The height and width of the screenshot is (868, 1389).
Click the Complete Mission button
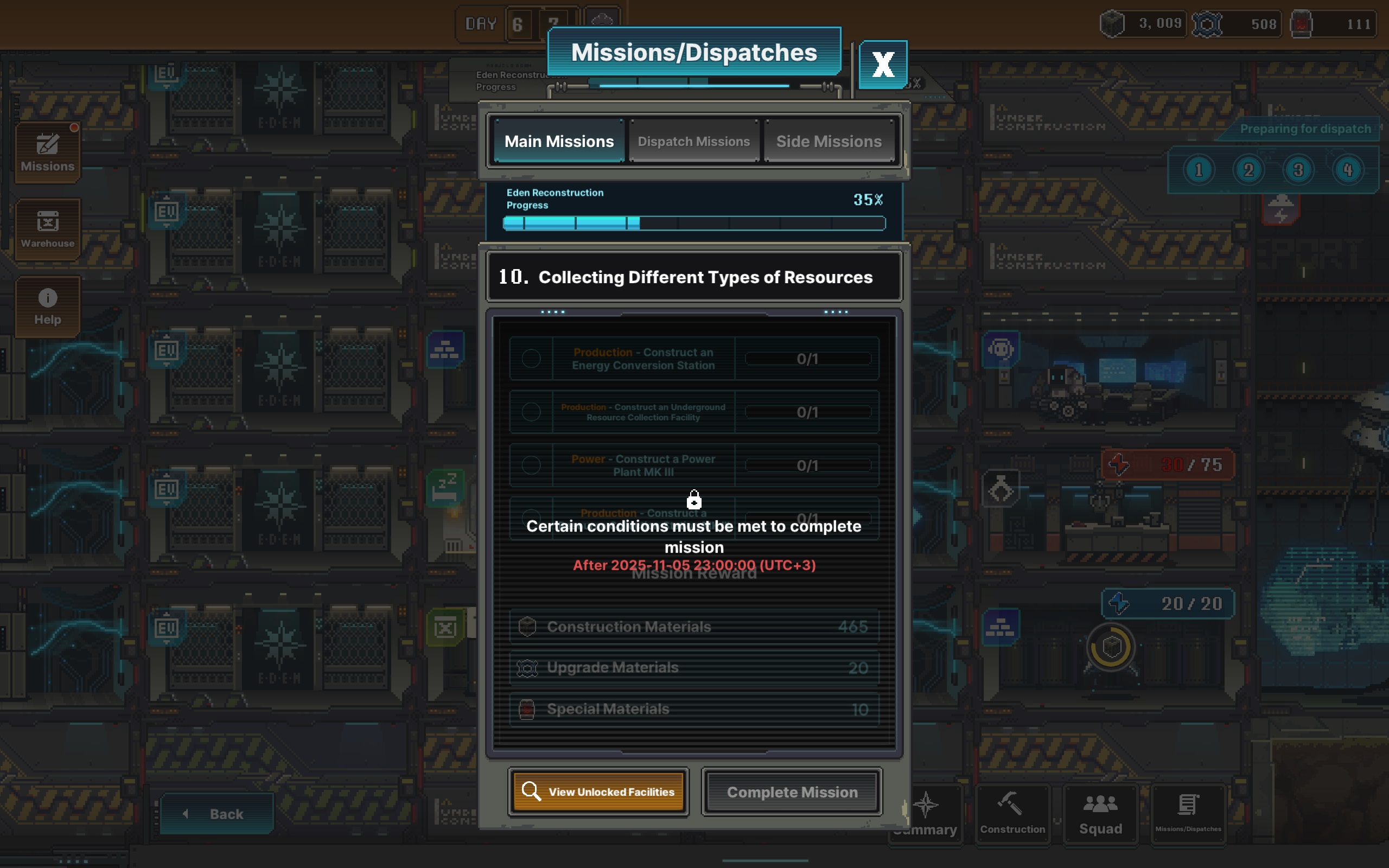point(792,792)
